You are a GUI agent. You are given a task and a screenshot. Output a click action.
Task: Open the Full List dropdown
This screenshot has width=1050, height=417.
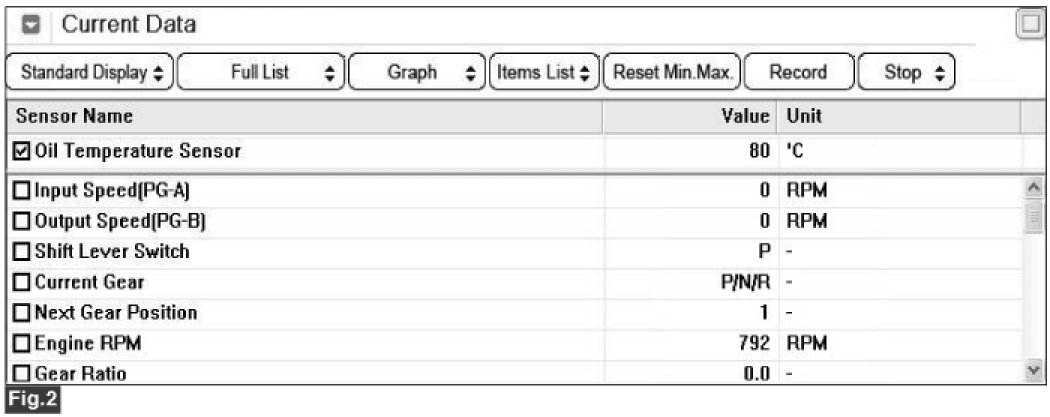point(261,72)
